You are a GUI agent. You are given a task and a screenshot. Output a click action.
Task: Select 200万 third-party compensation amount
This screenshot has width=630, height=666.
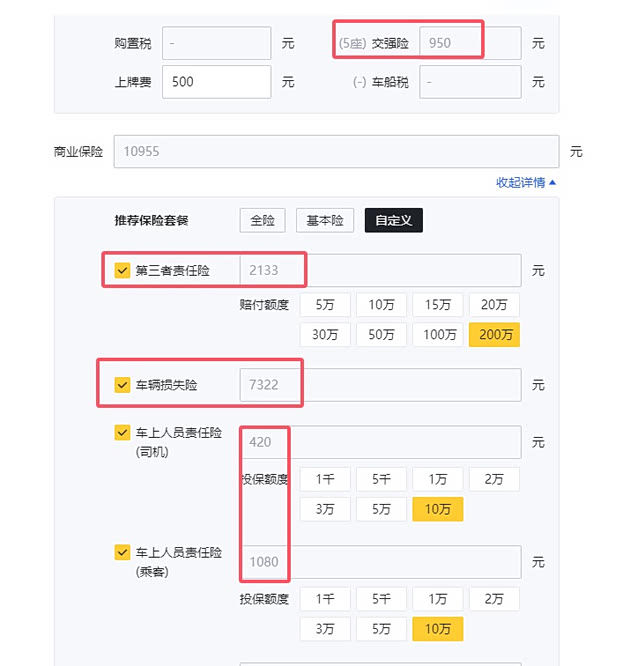[x=494, y=335]
